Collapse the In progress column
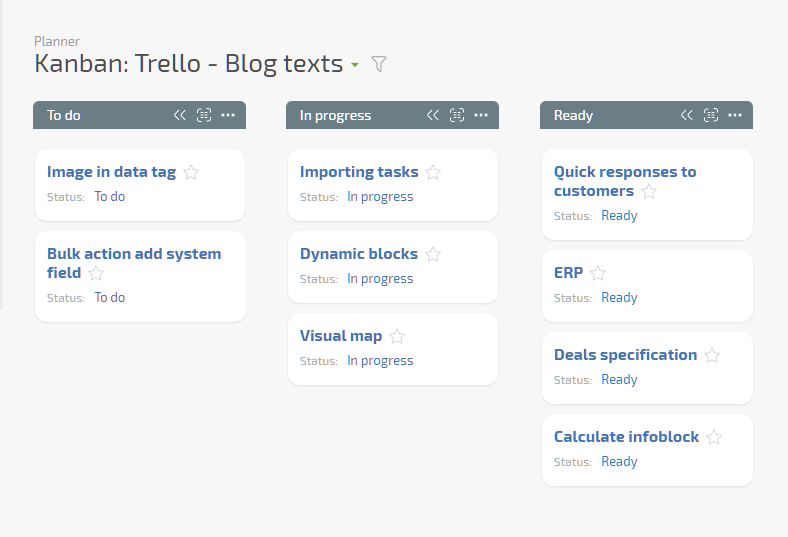This screenshot has width=788, height=537. (x=432, y=115)
